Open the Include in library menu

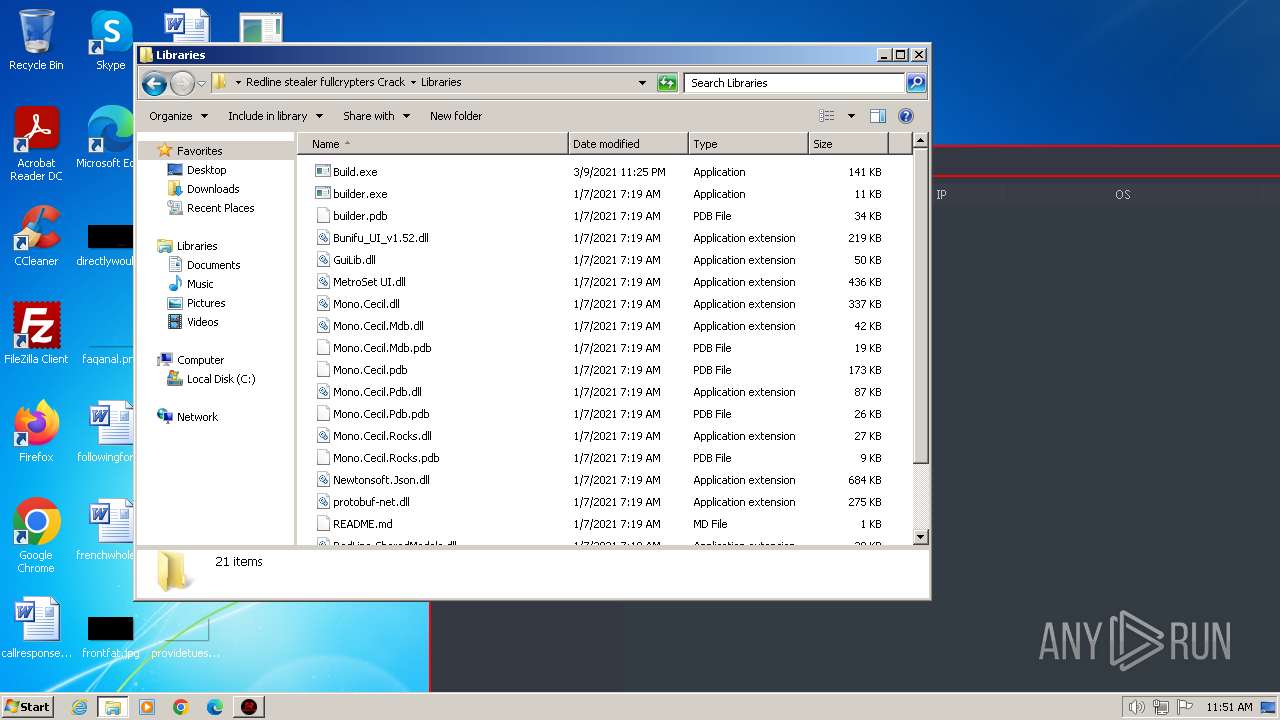point(274,116)
